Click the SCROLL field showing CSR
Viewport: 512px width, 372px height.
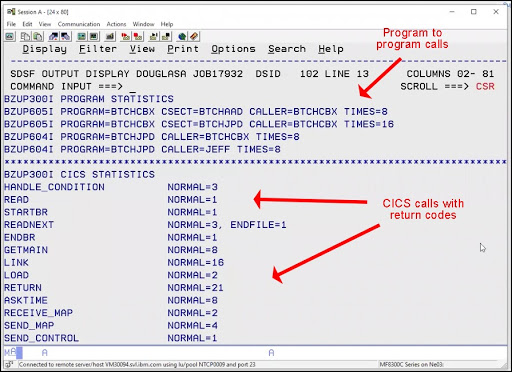[485, 87]
